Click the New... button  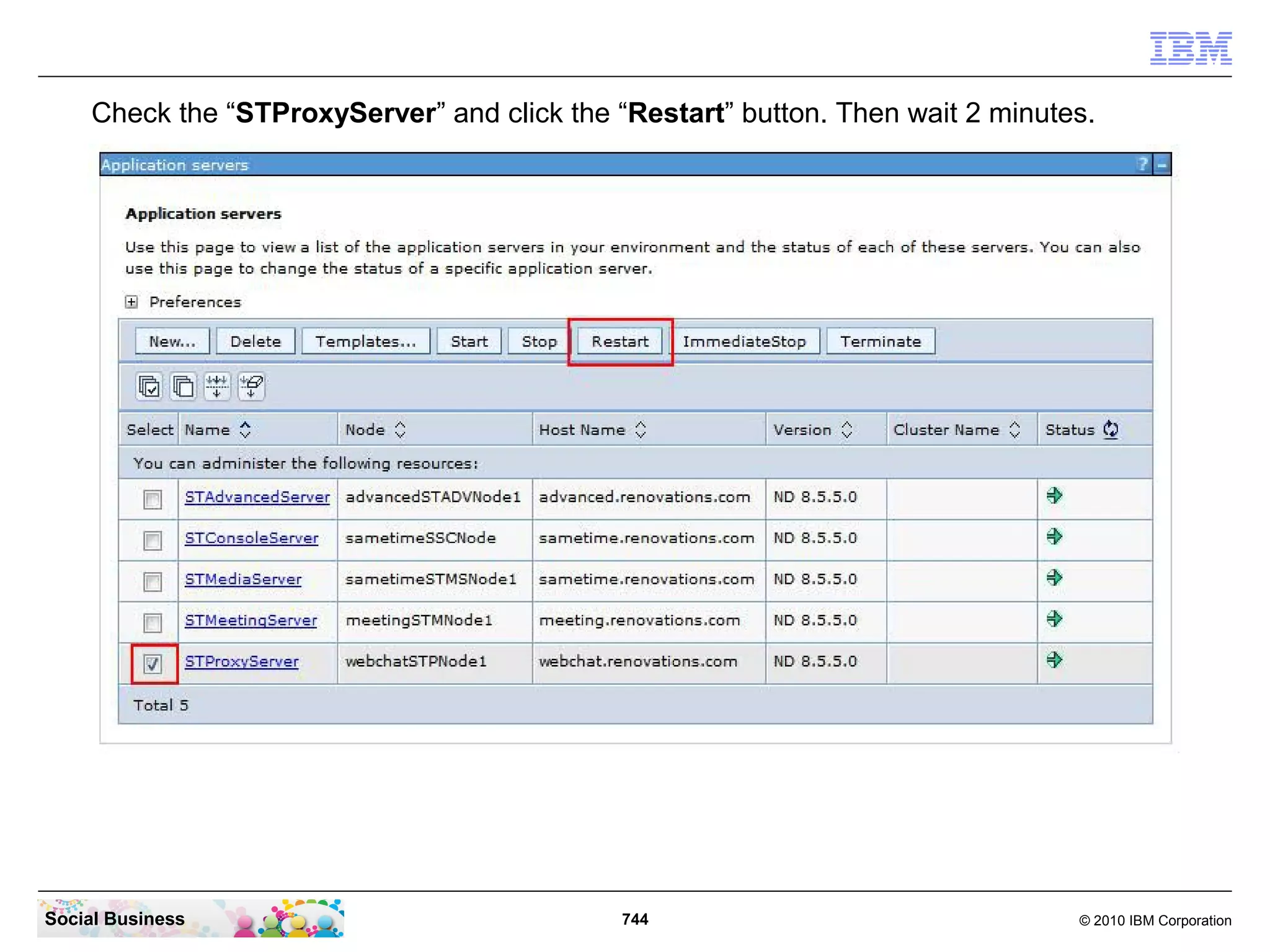click(172, 342)
